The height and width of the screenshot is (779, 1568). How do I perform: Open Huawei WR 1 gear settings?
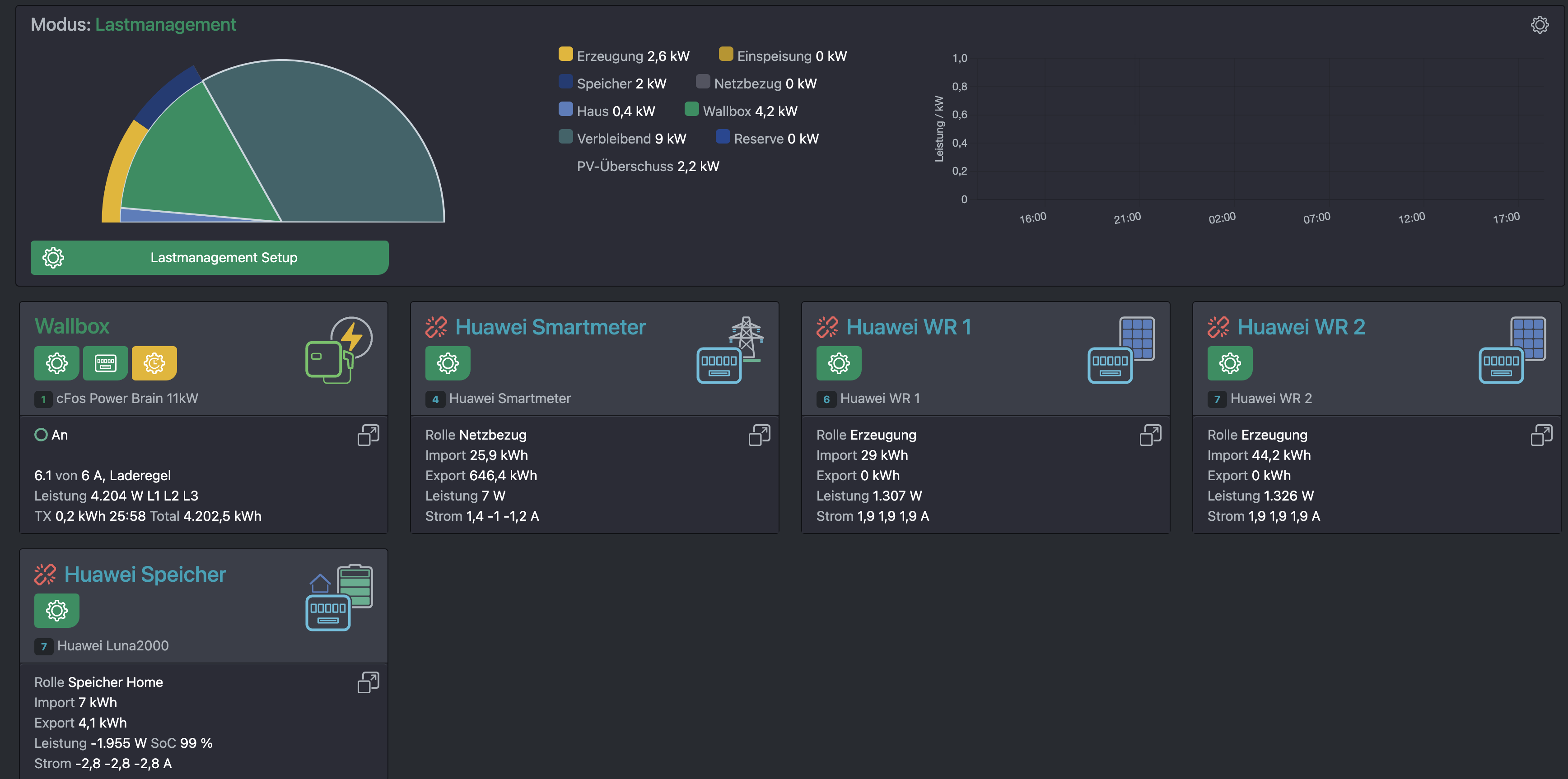point(839,363)
